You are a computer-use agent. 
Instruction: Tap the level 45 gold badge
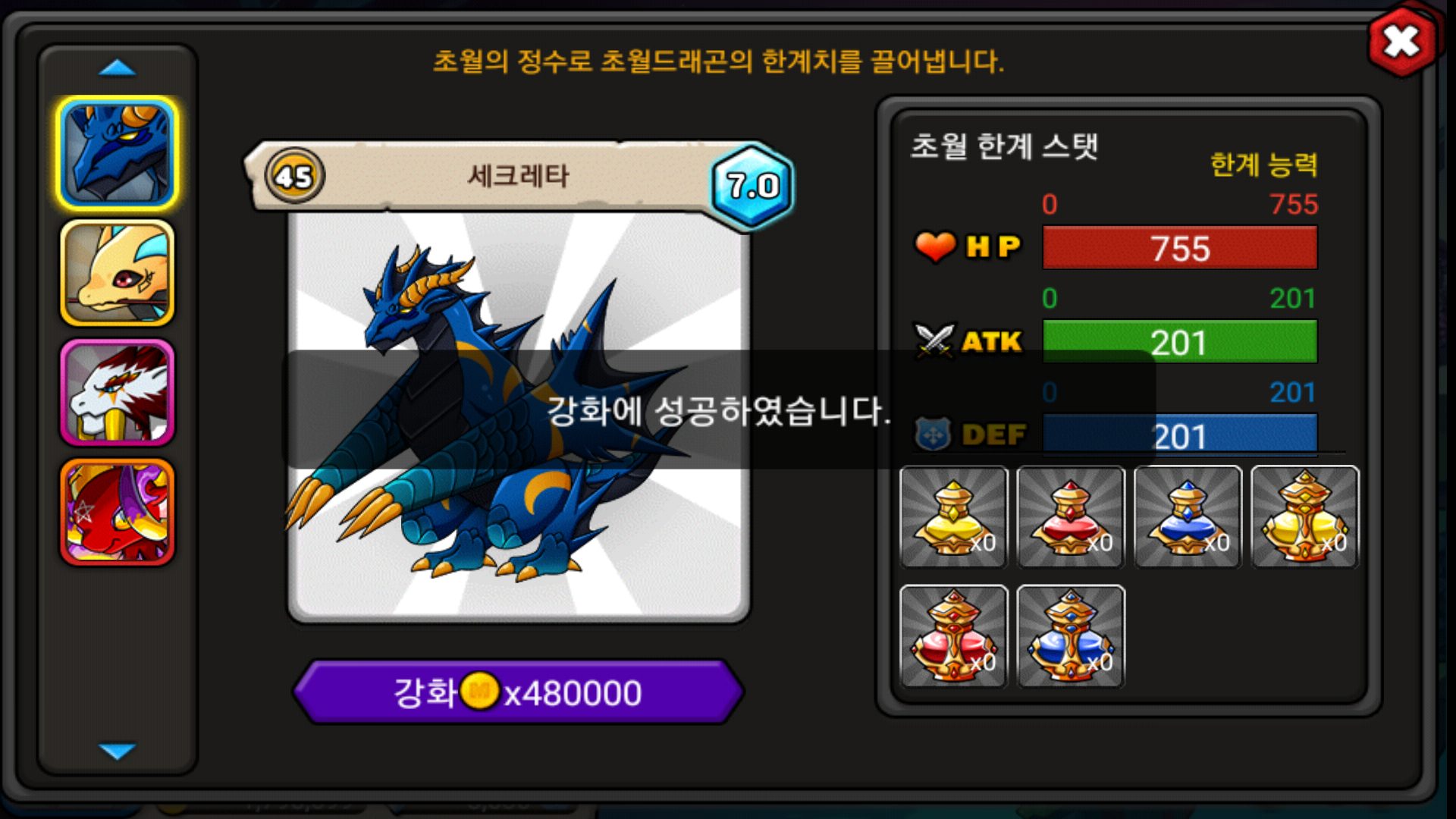294,176
